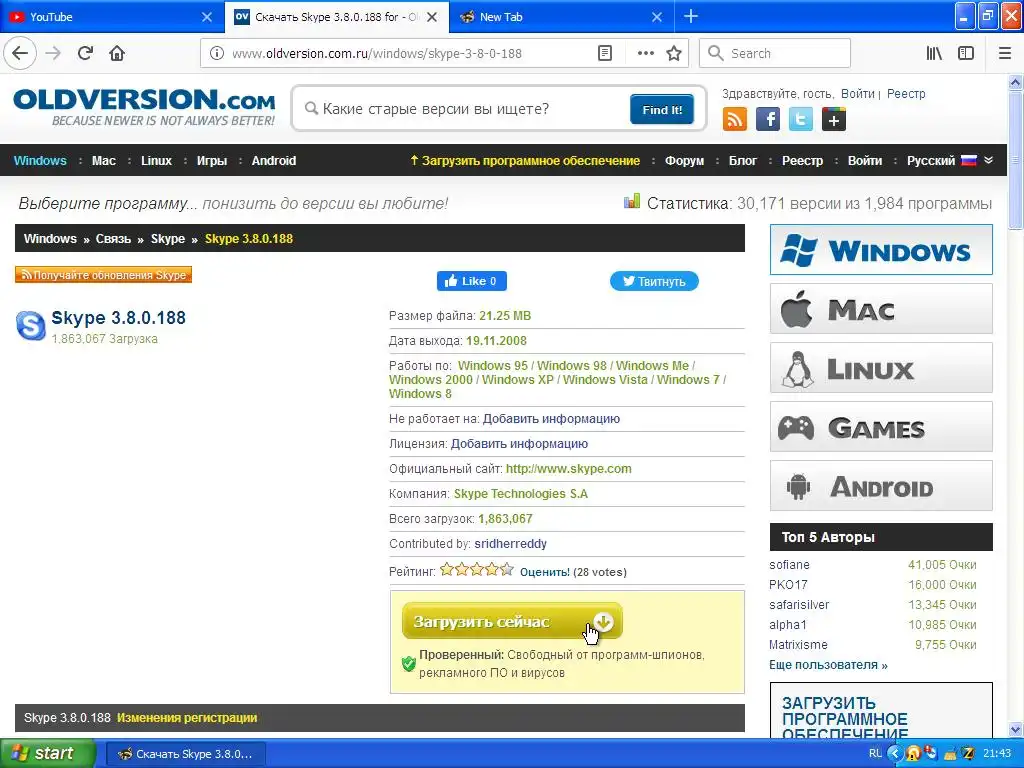This screenshot has width=1024, height=768.
Task: Open Skype Technologies S.A company link
Action: tap(520, 494)
